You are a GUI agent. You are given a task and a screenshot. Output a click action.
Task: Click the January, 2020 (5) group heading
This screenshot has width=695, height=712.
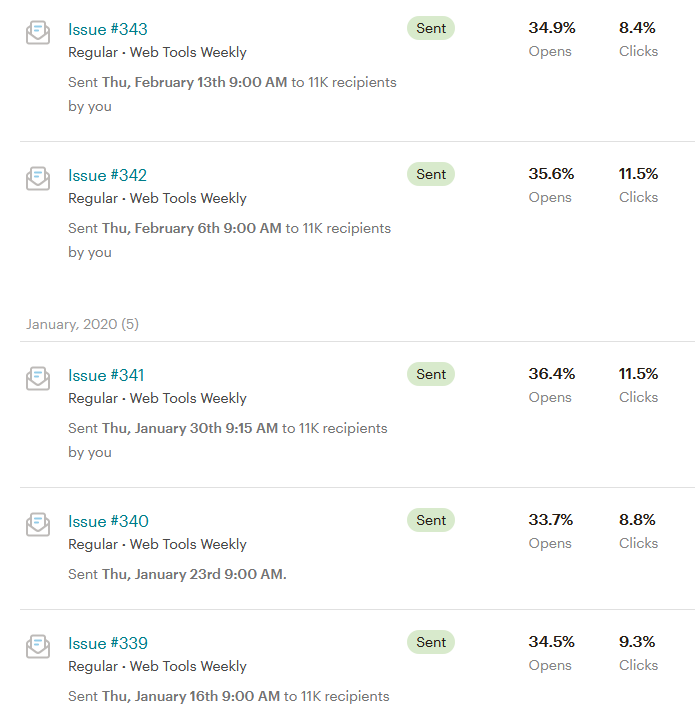coord(82,324)
